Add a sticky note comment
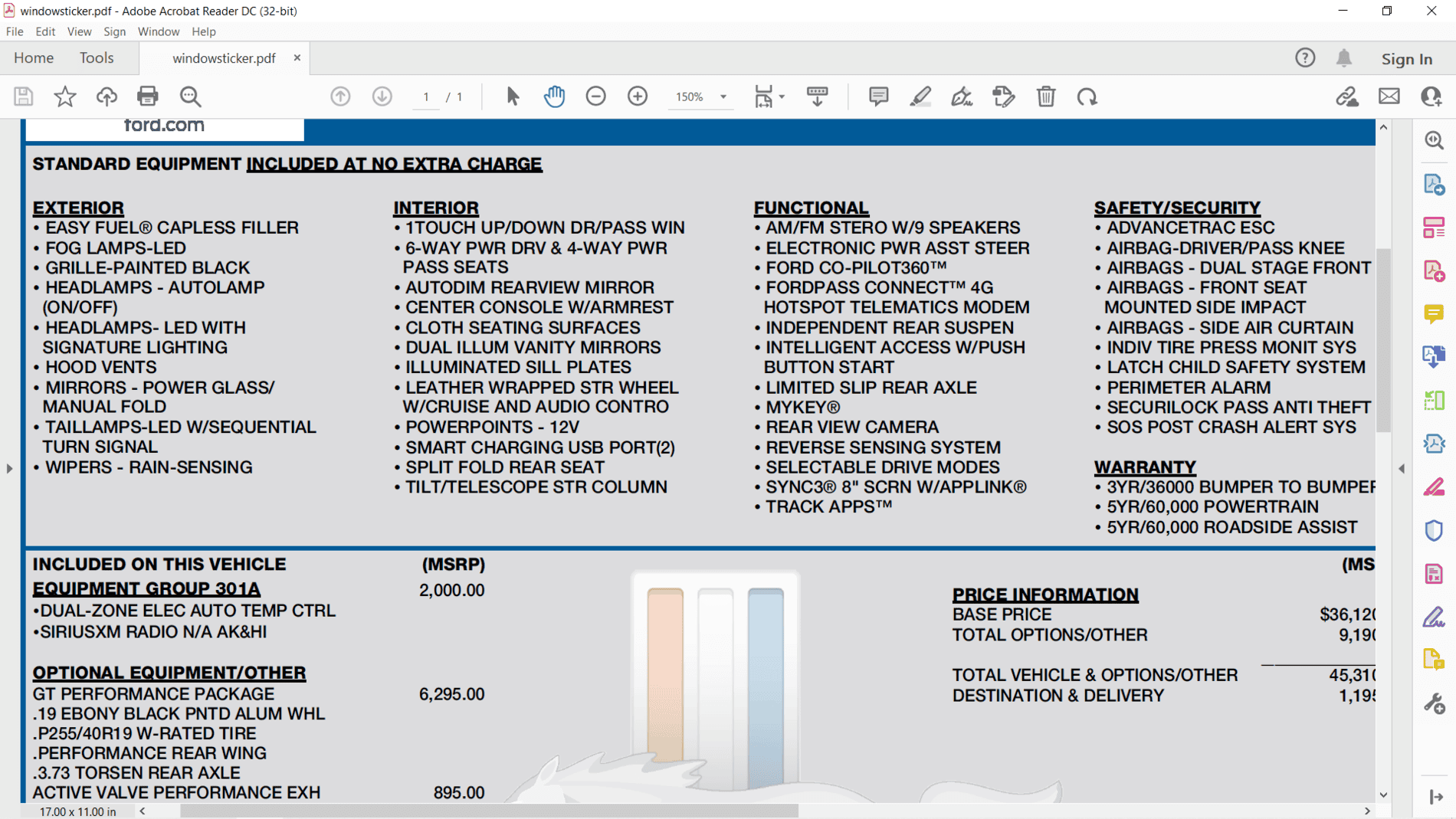 878,97
